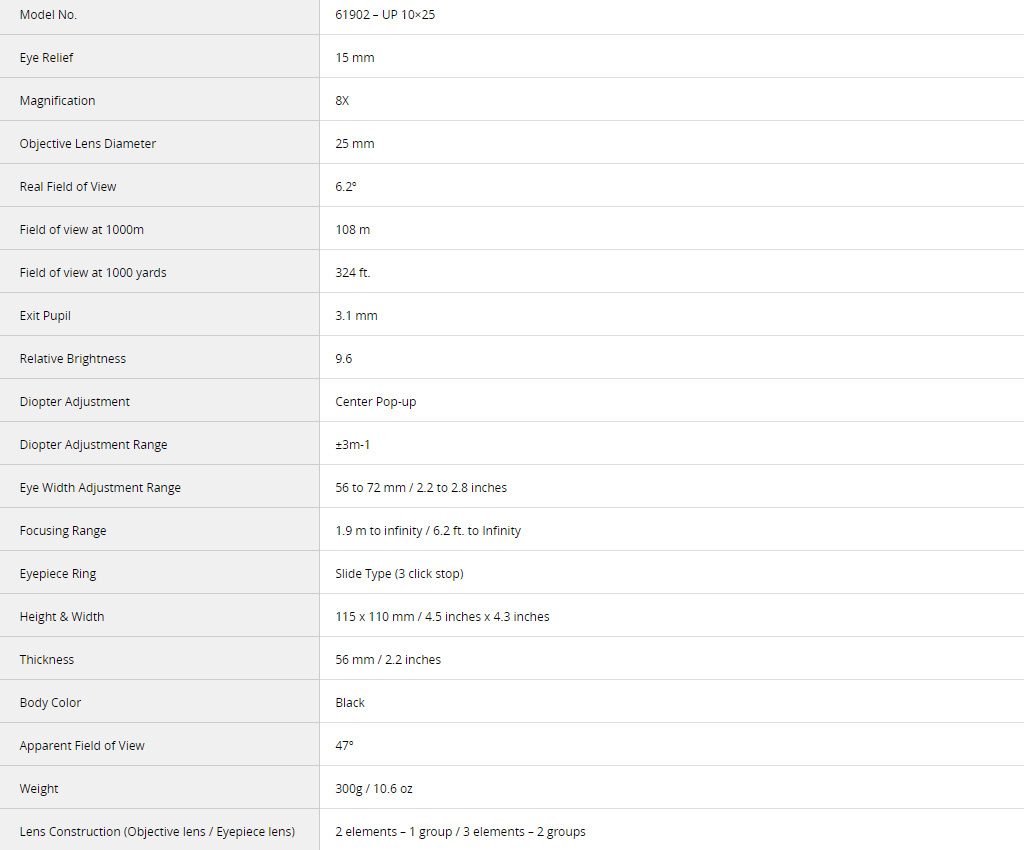Select the '9.6' relative brightness value

pos(344,359)
